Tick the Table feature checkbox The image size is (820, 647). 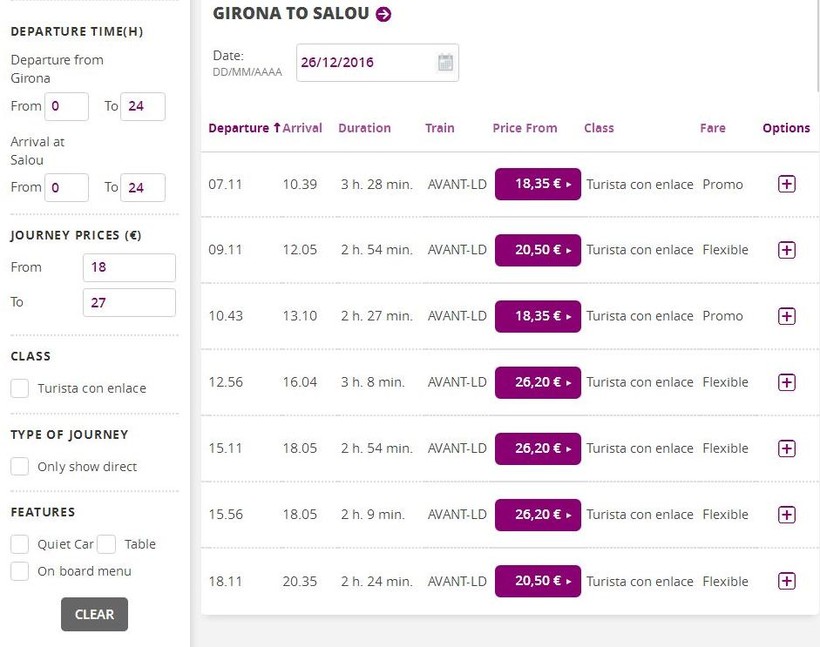pyautogui.click(x=107, y=544)
